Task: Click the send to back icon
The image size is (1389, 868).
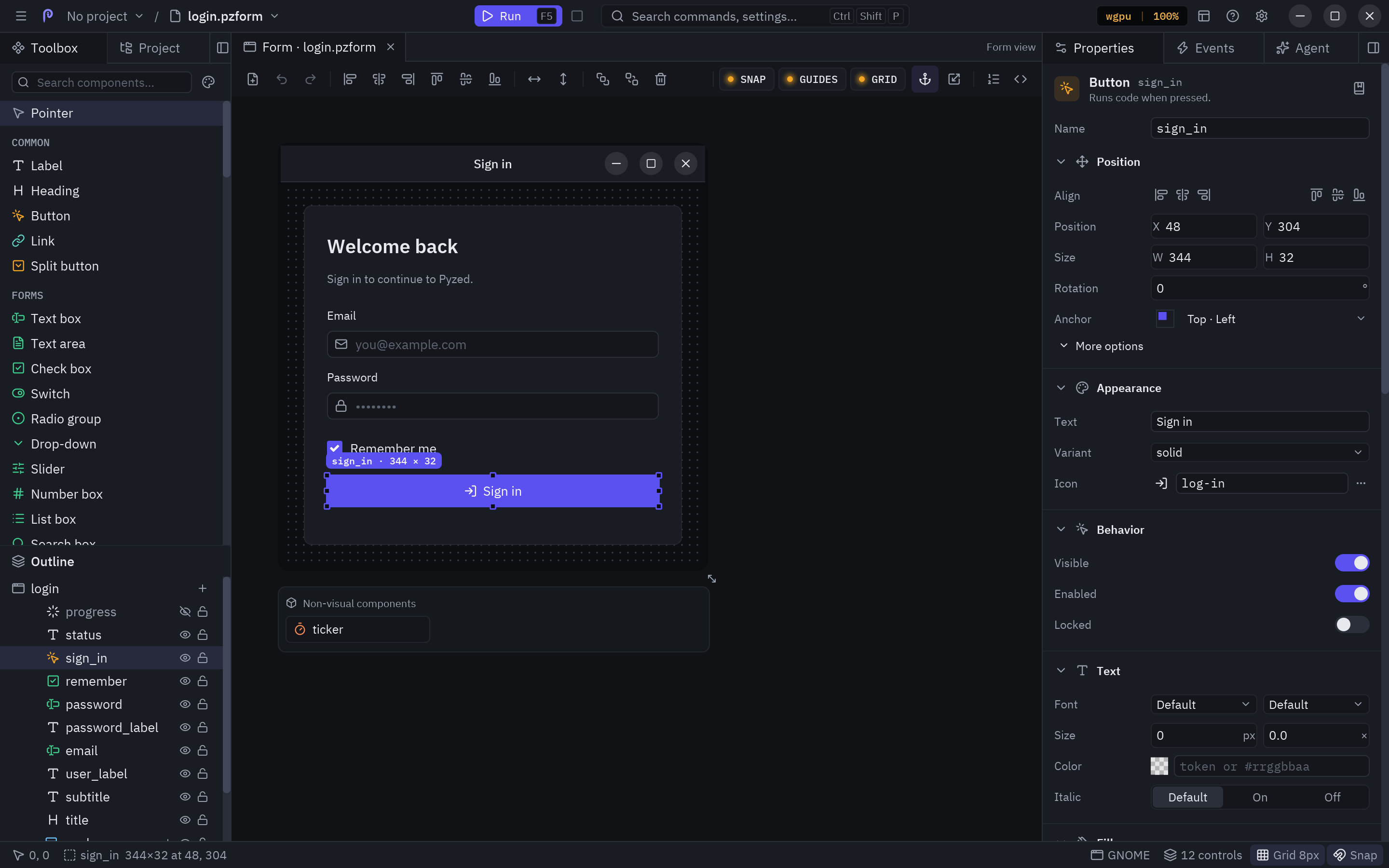Action: coord(631,79)
